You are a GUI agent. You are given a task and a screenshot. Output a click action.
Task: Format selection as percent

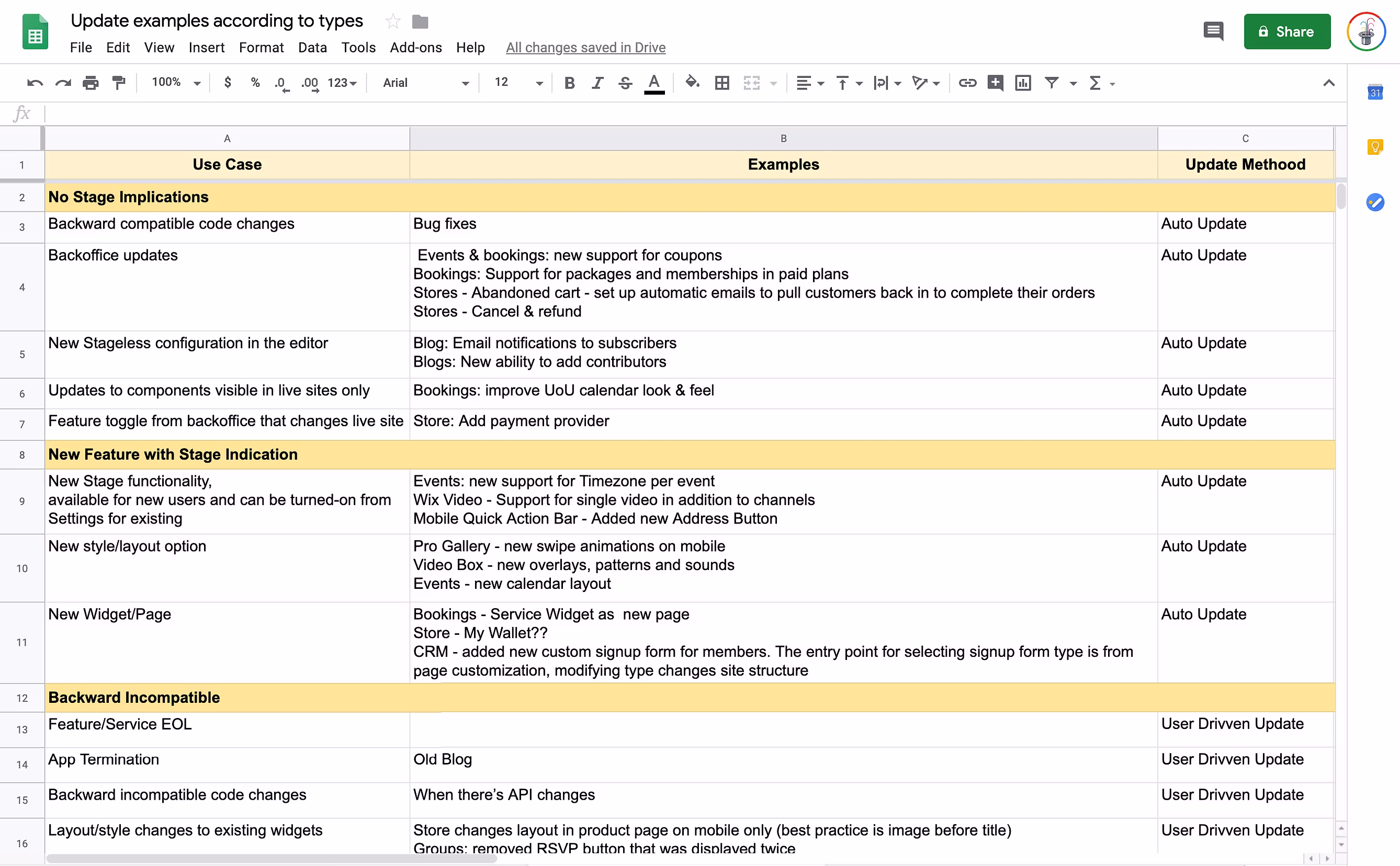255,83
